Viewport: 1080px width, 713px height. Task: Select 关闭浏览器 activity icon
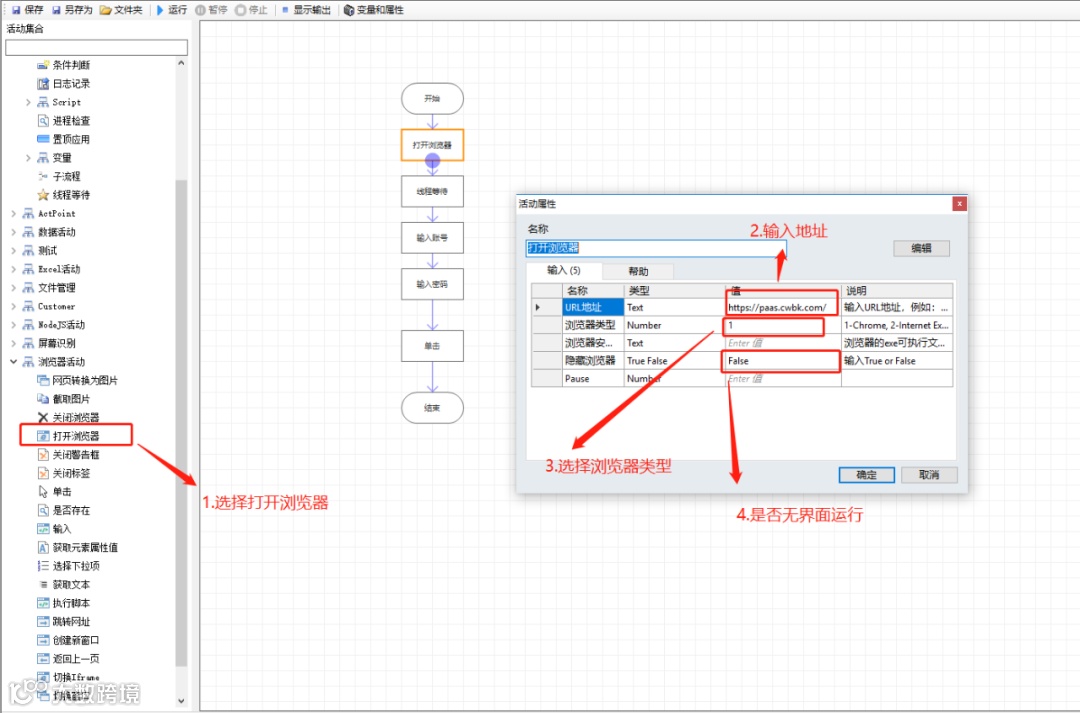click(x=43, y=417)
